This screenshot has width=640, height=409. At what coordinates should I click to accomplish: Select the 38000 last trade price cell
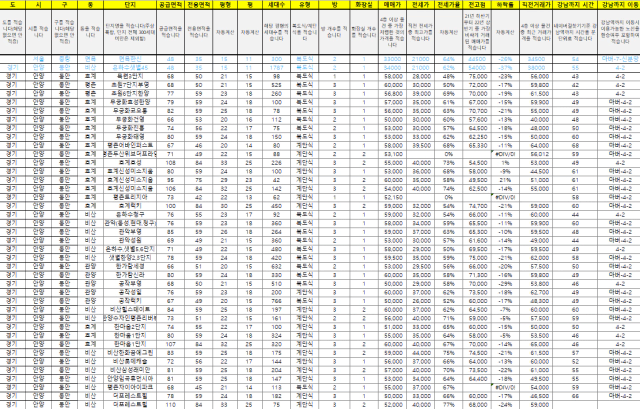[x=536, y=68]
